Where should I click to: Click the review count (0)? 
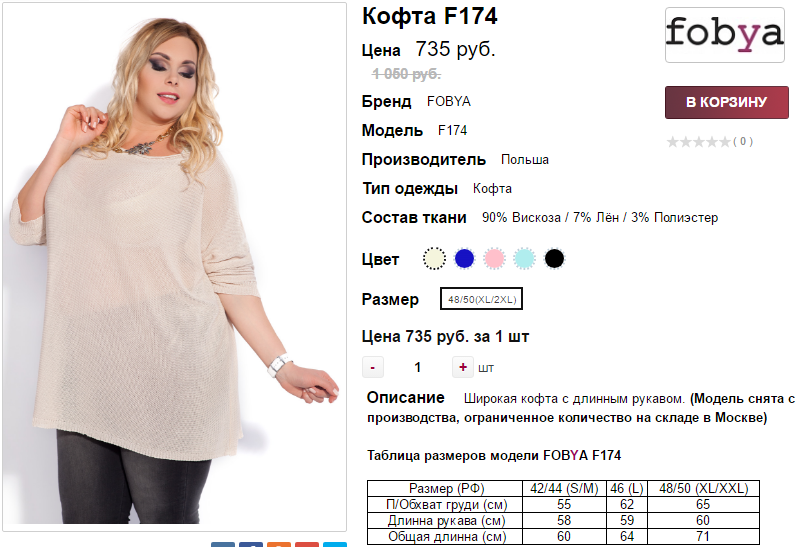(x=743, y=141)
